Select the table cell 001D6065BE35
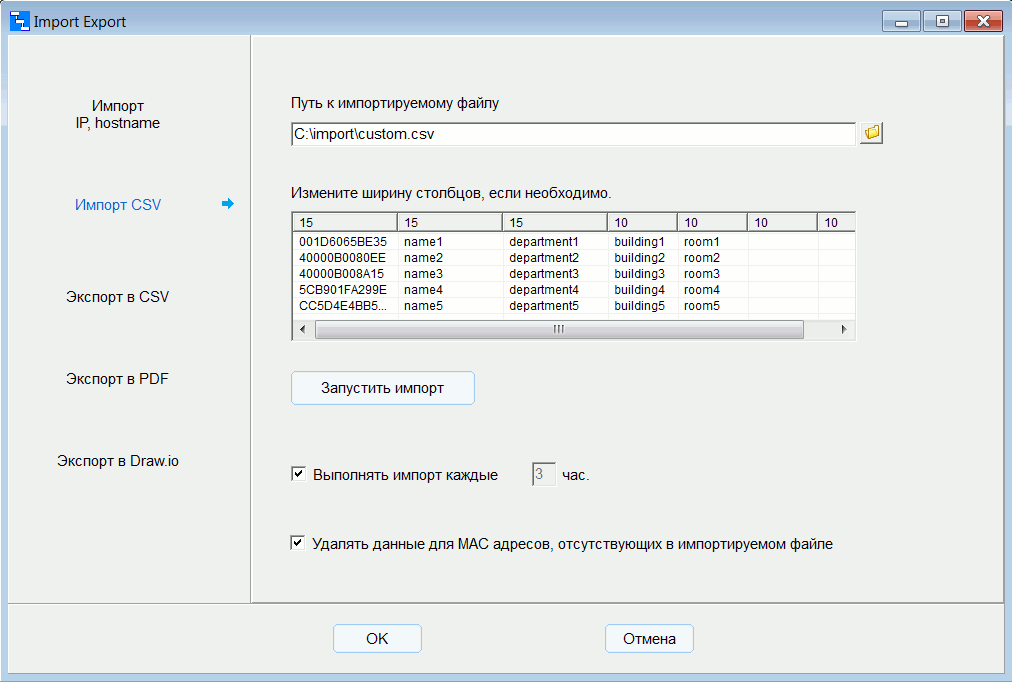 click(343, 242)
